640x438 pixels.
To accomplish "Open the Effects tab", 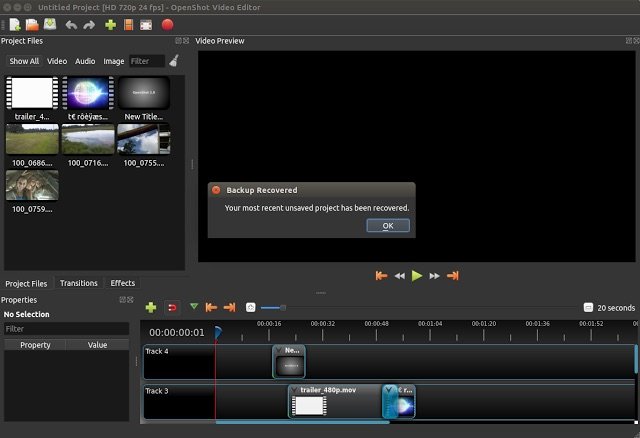I will (x=123, y=283).
